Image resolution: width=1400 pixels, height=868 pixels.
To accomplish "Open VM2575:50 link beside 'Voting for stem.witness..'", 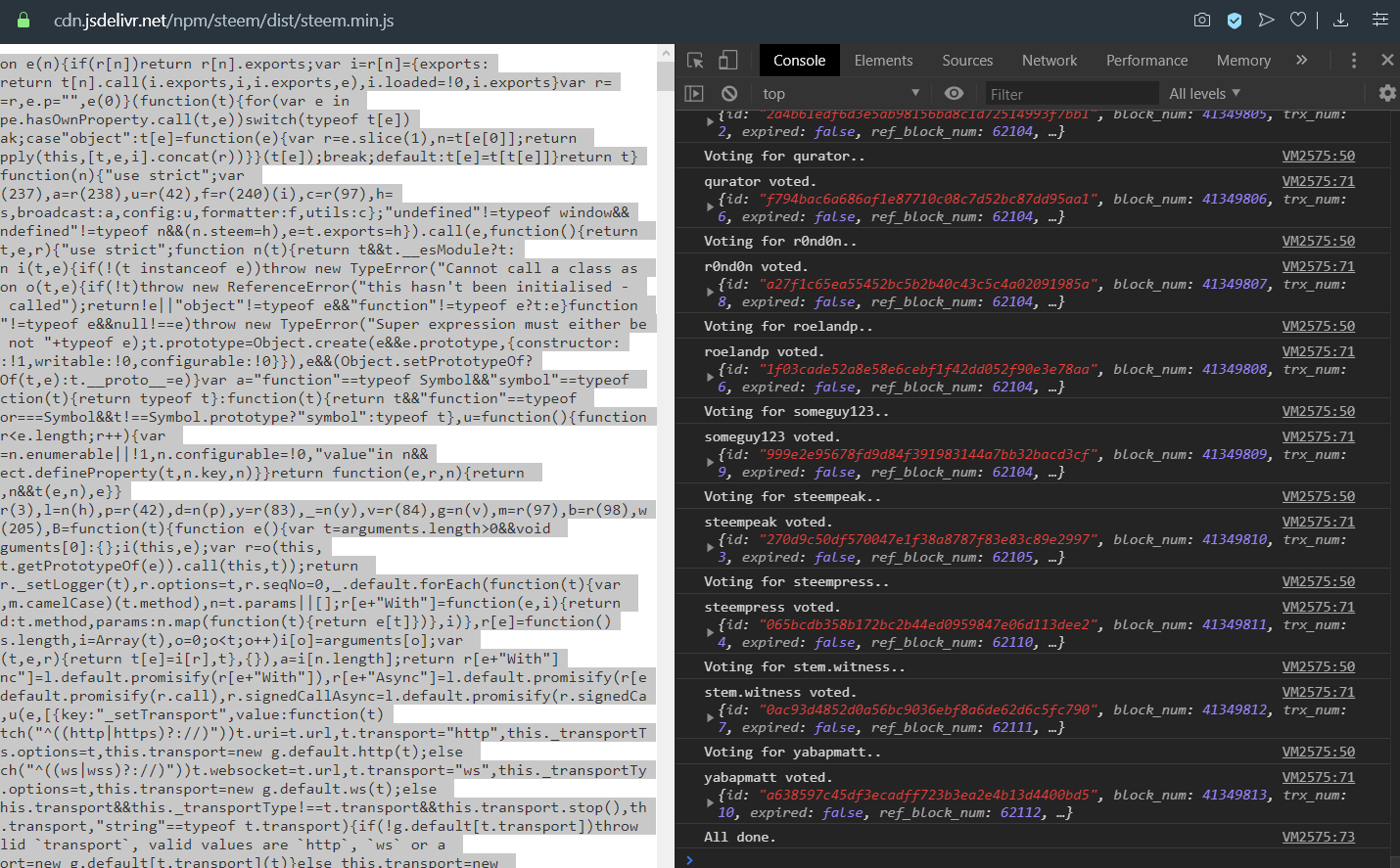I will tap(1319, 667).
